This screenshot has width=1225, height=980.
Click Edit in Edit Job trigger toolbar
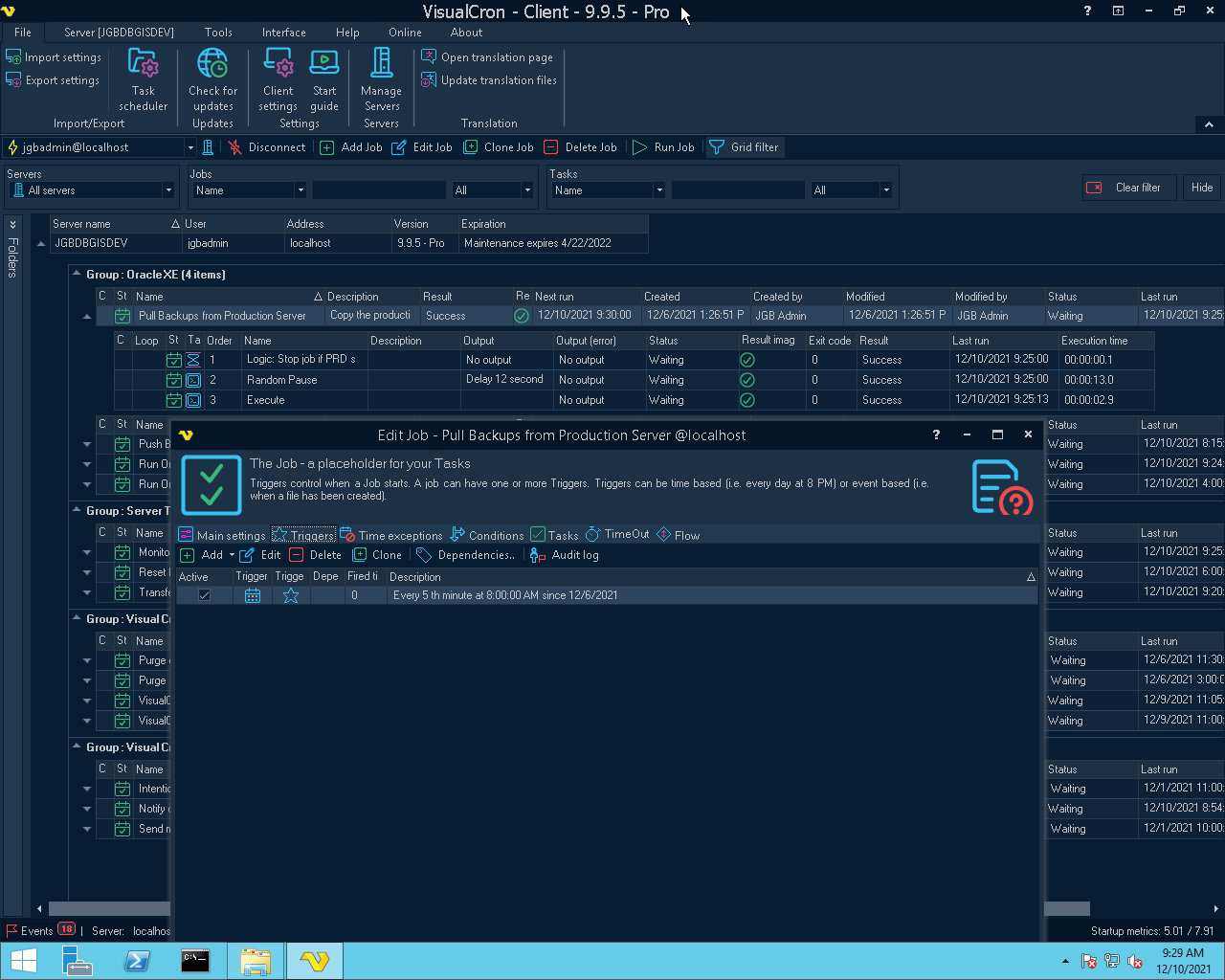pos(260,555)
